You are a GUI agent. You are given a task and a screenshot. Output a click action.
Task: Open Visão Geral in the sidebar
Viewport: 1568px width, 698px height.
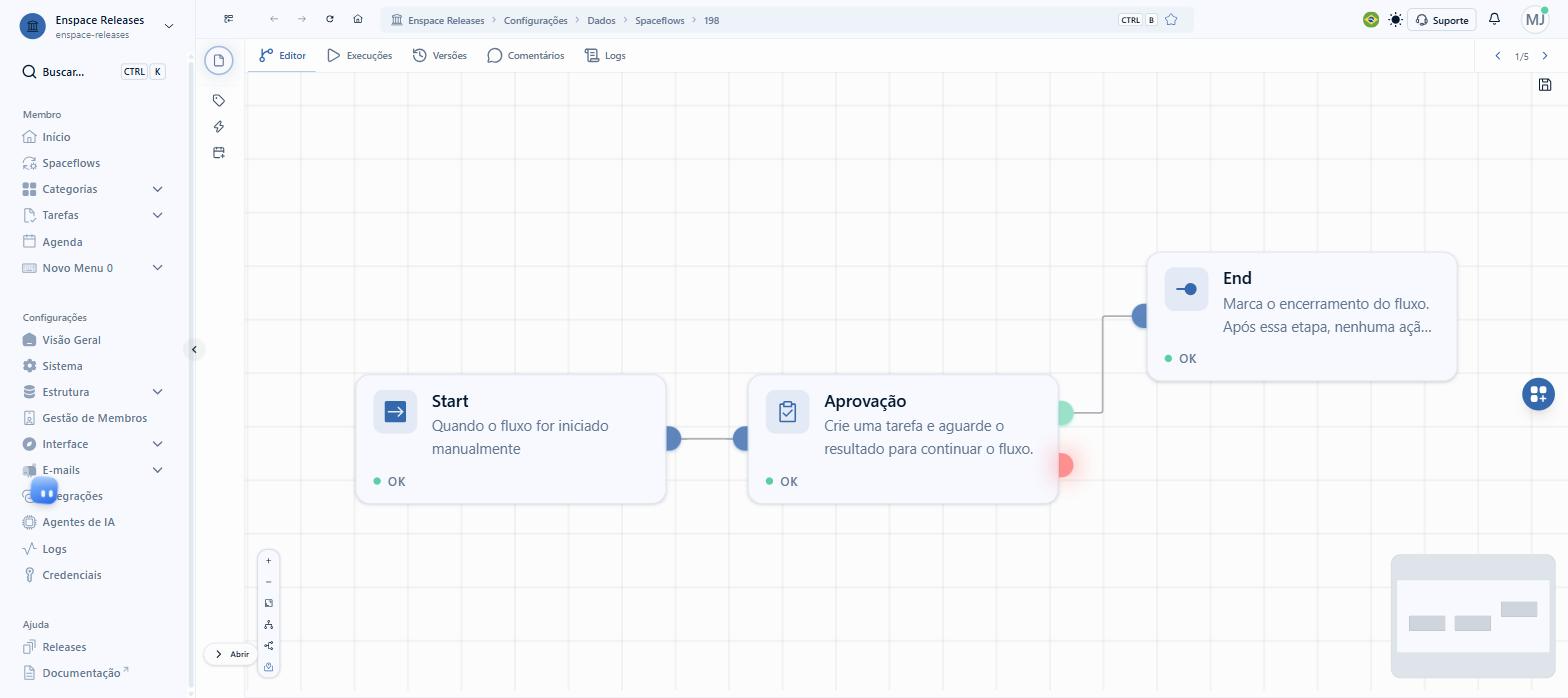pyautogui.click(x=71, y=340)
